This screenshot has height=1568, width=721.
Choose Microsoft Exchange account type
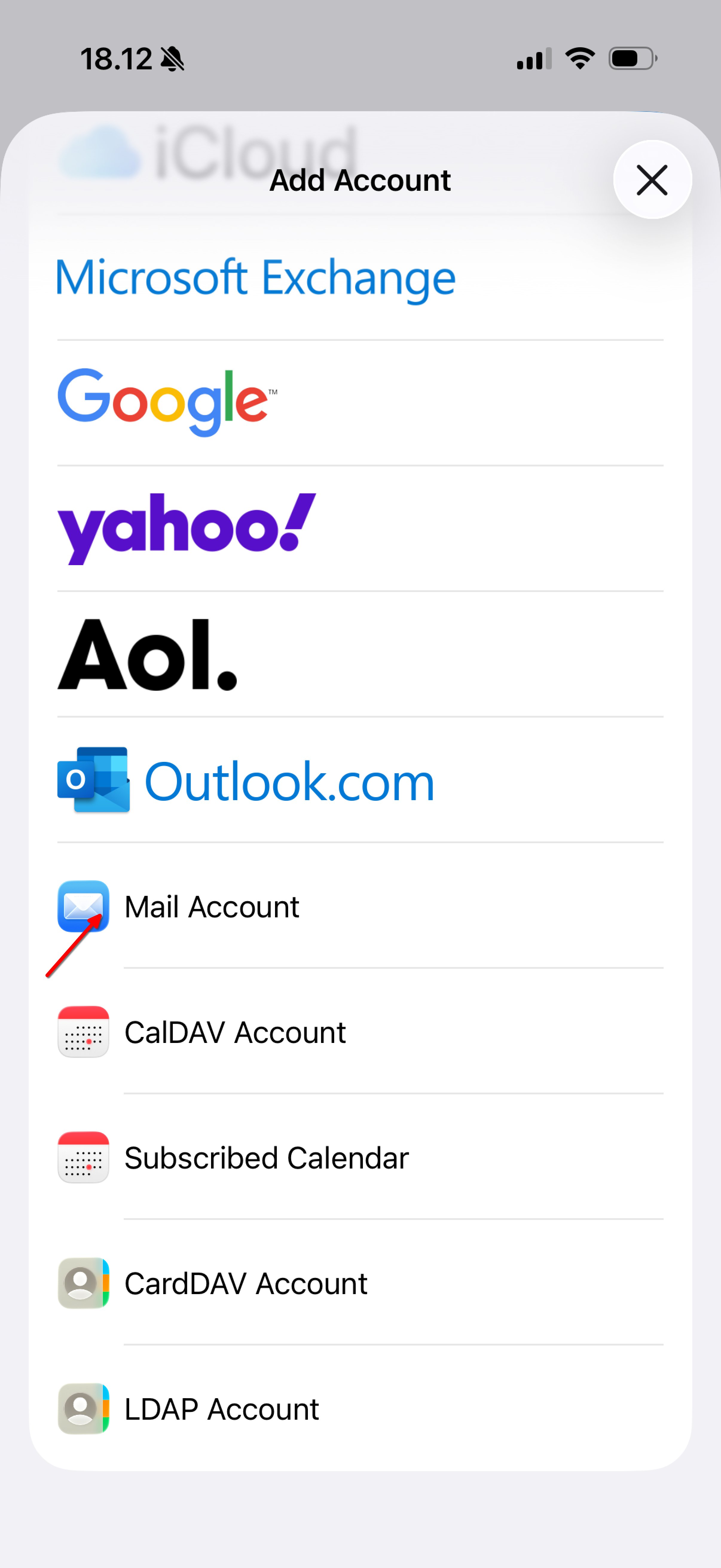point(360,277)
